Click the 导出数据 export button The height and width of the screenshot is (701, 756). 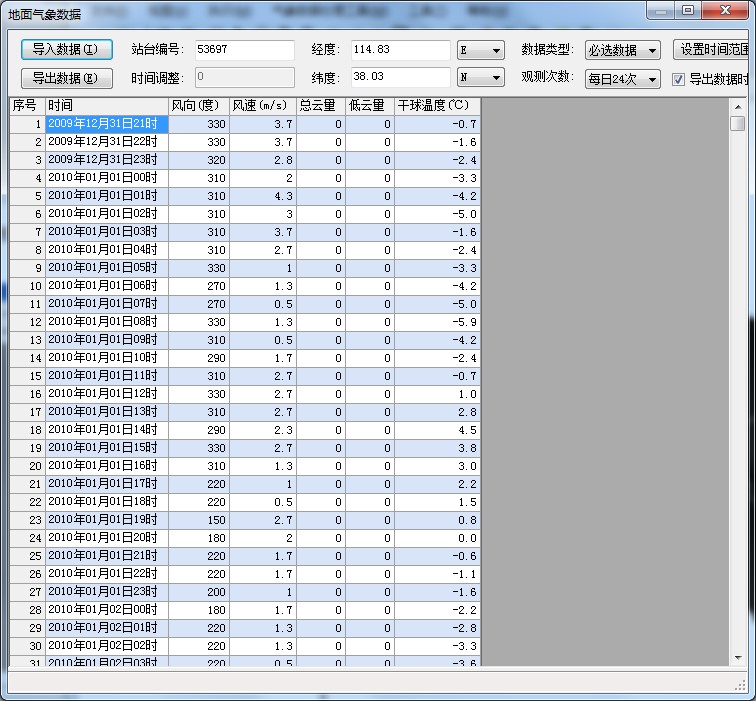(x=66, y=78)
